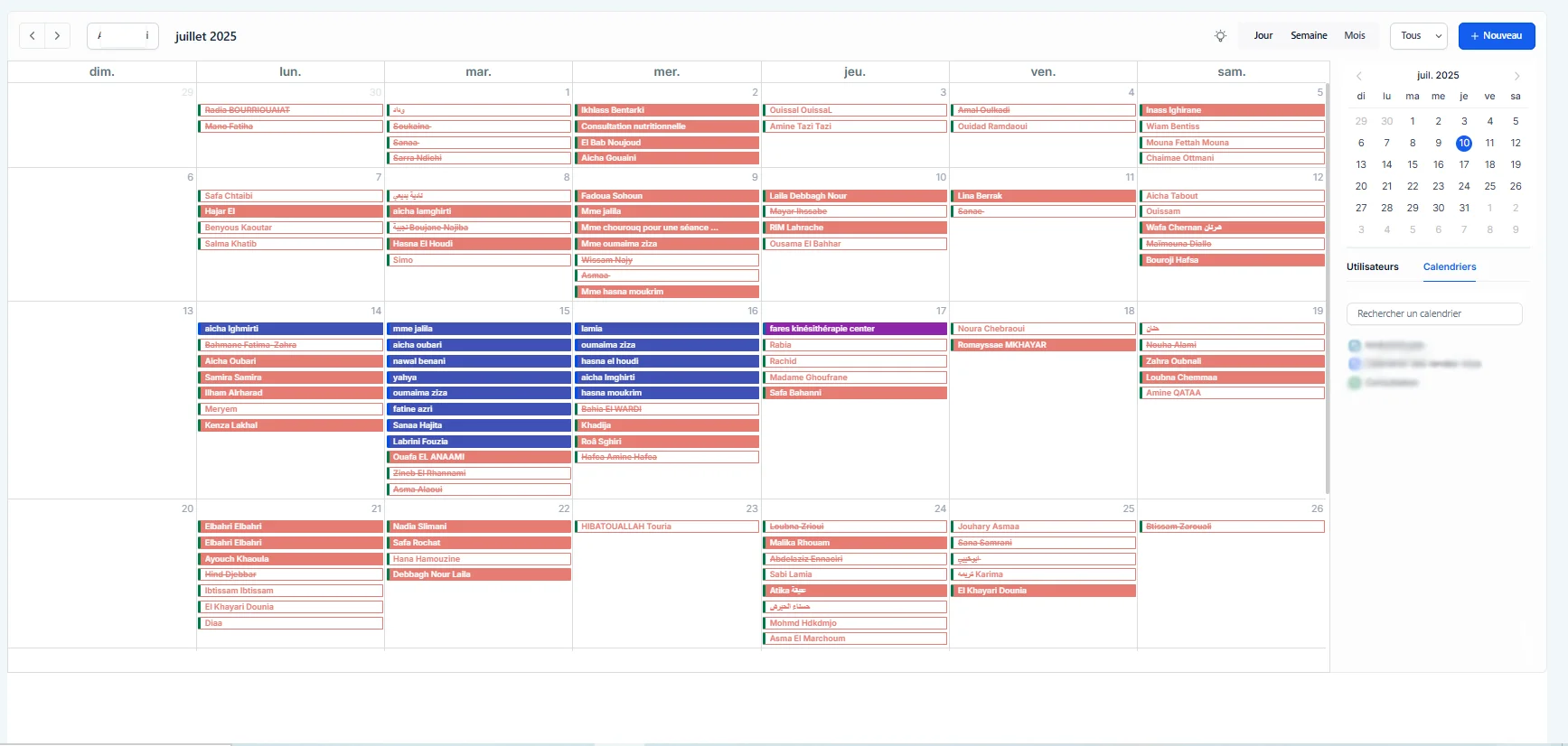Open the Loubna Chemmaa appointment

pos(1232,378)
